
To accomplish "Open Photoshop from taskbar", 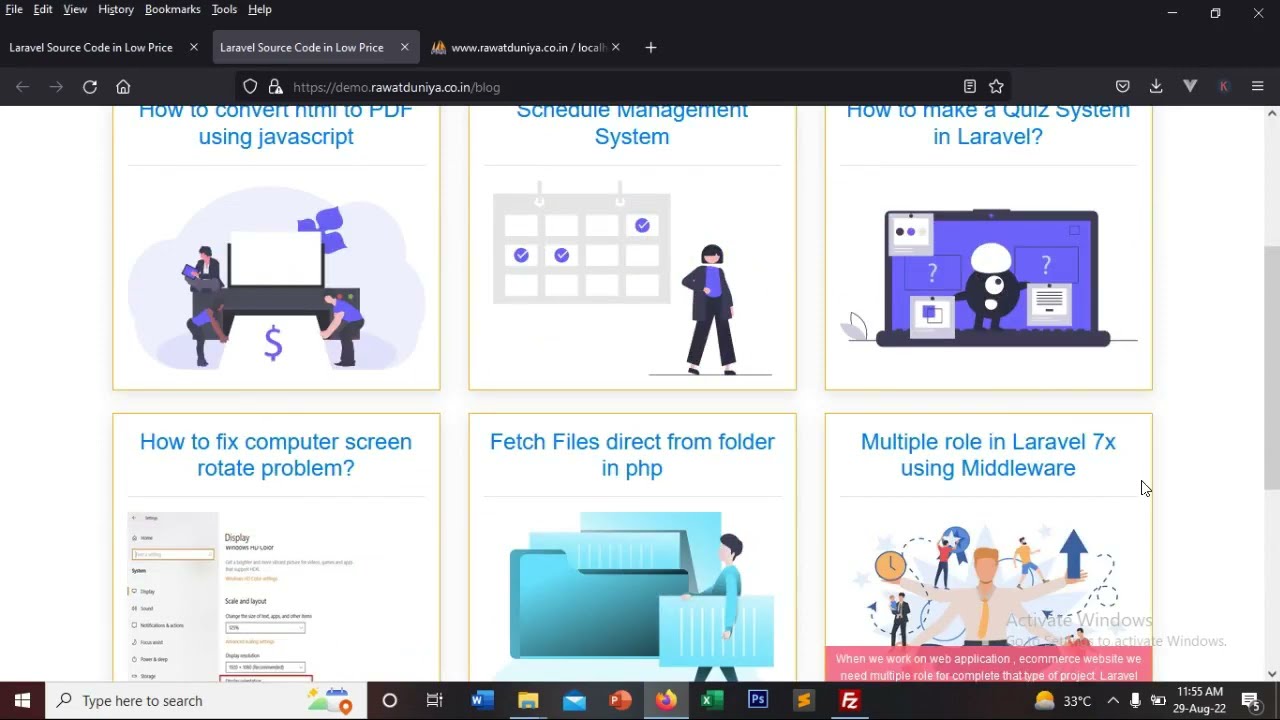I will point(758,700).
